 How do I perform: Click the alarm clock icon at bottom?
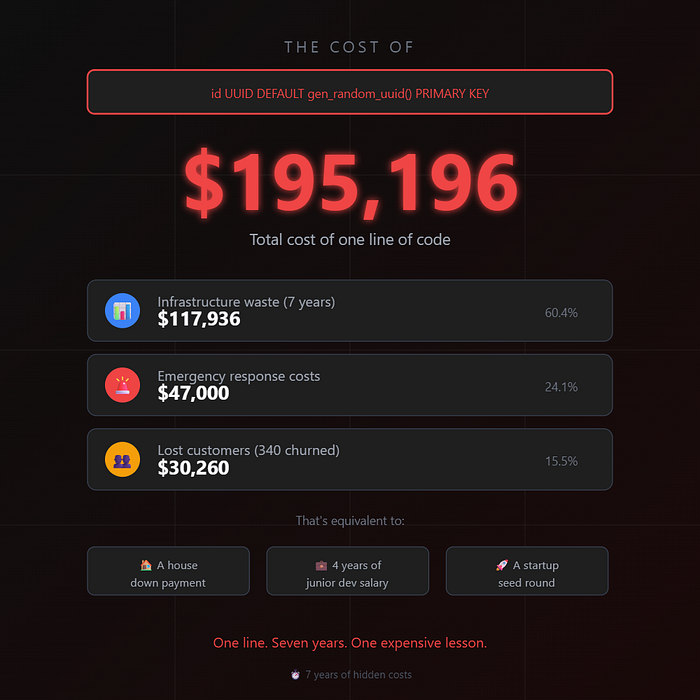tap(295, 675)
